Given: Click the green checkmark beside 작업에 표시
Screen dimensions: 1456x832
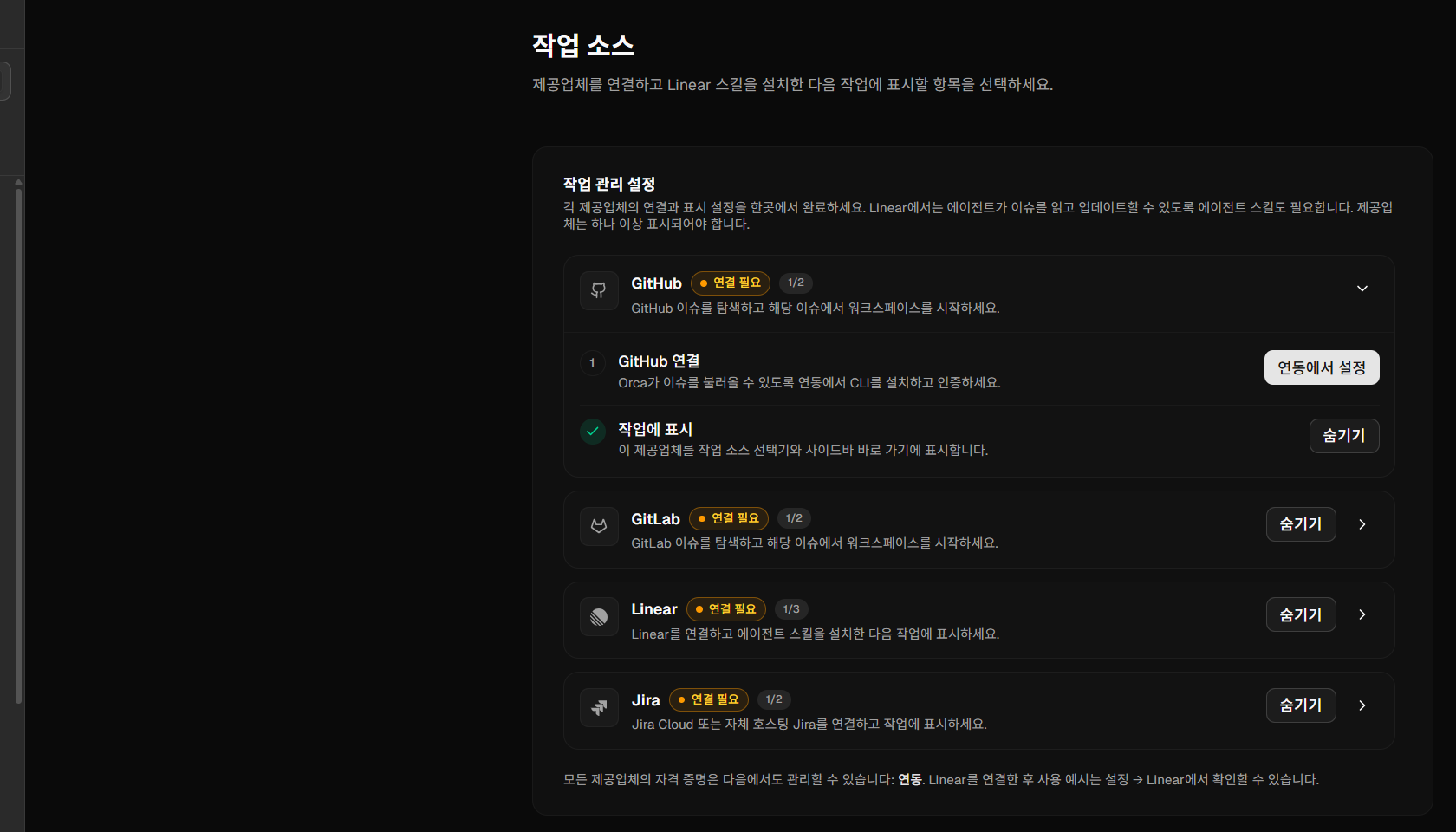Looking at the screenshot, I should (593, 431).
